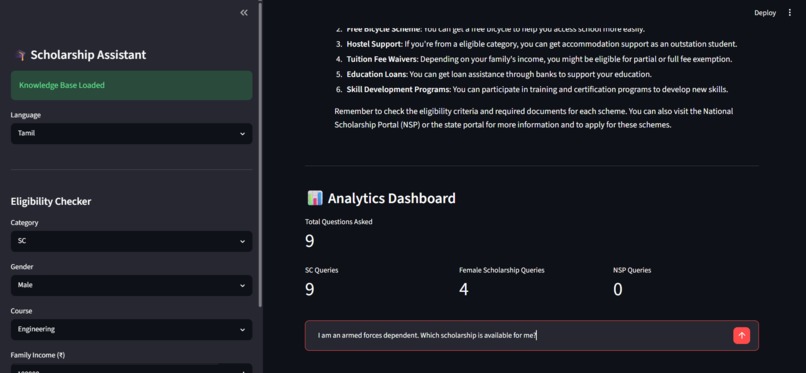This screenshot has width=806, height=373.
Task: Open the Language dropdown showing Tamil
Action: pyautogui.click(x=131, y=134)
